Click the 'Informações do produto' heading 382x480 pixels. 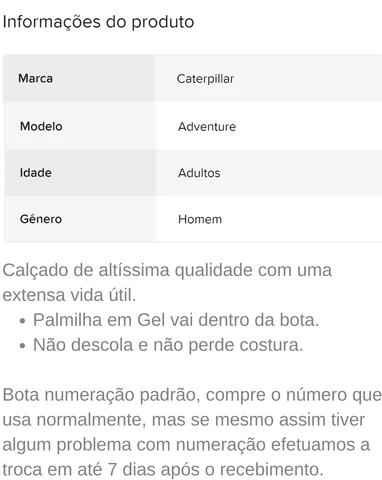coord(98,22)
